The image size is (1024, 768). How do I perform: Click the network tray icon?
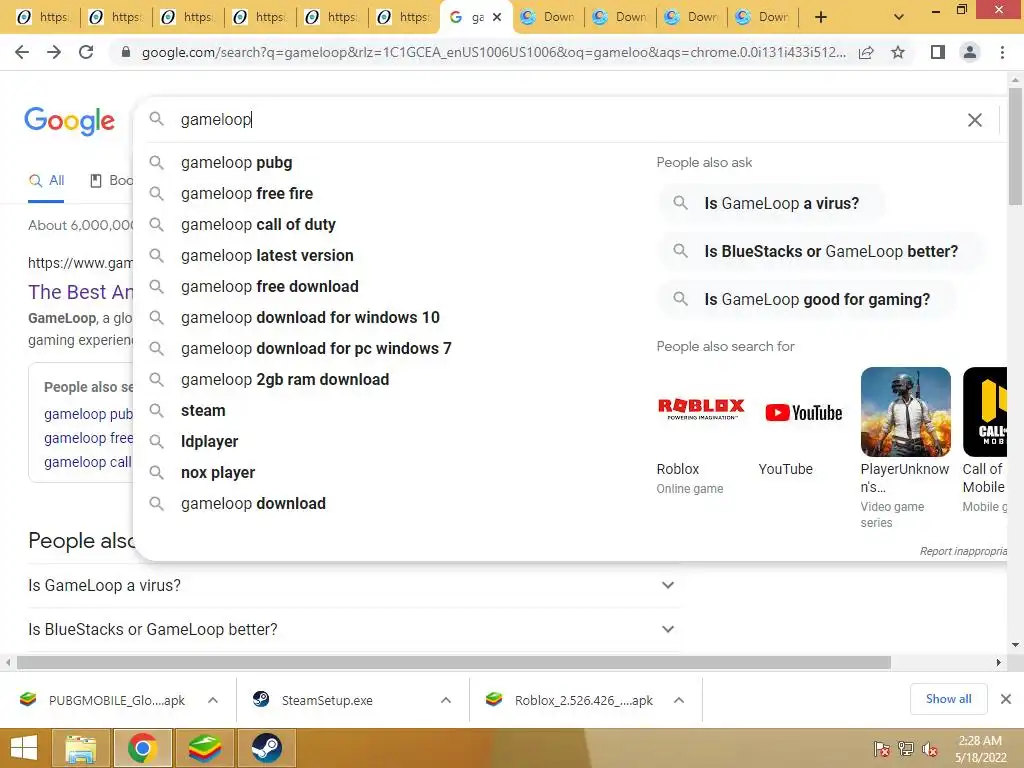click(x=906, y=749)
